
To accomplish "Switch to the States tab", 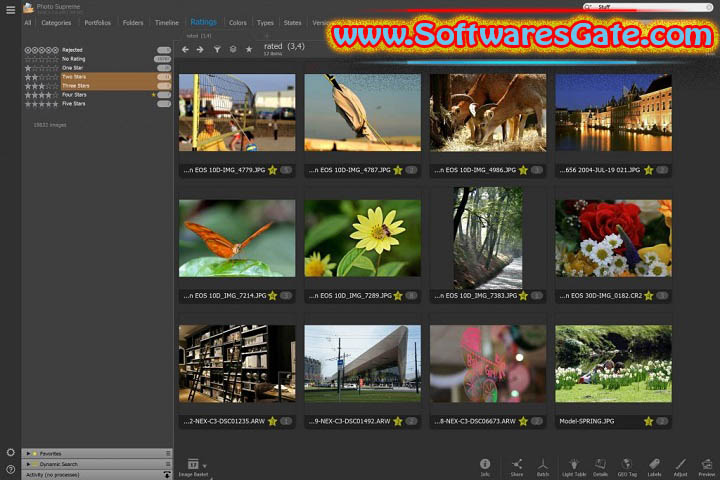I will pyautogui.click(x=292, y=23).
